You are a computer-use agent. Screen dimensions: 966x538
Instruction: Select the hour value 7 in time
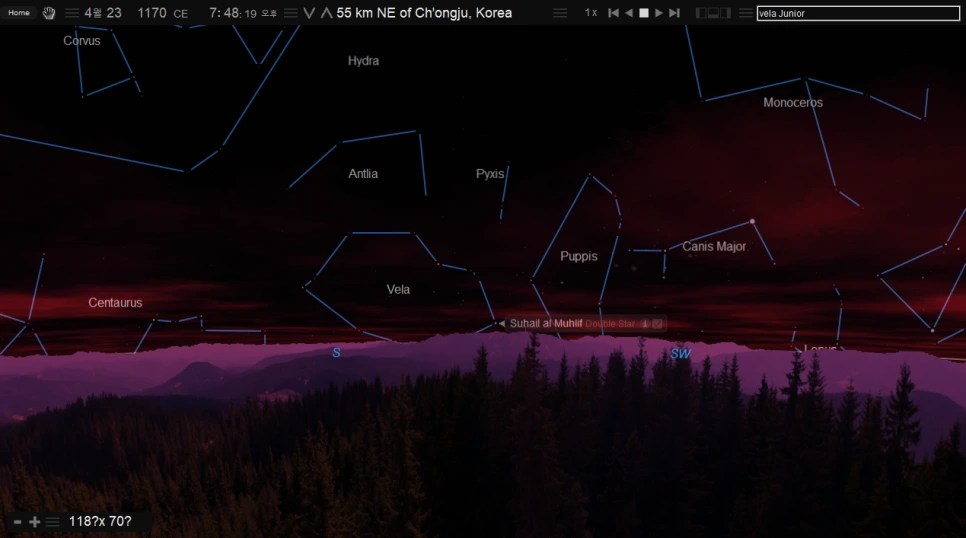tap(213, 13)
